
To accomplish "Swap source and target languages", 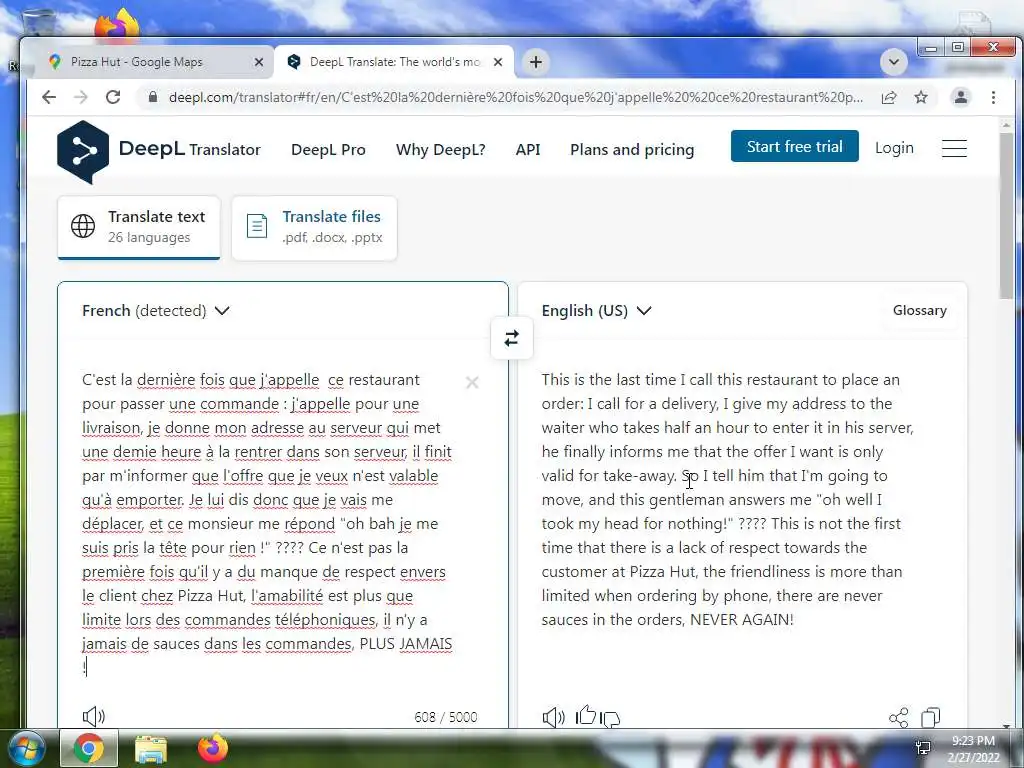I will click(x=511, y=338).
